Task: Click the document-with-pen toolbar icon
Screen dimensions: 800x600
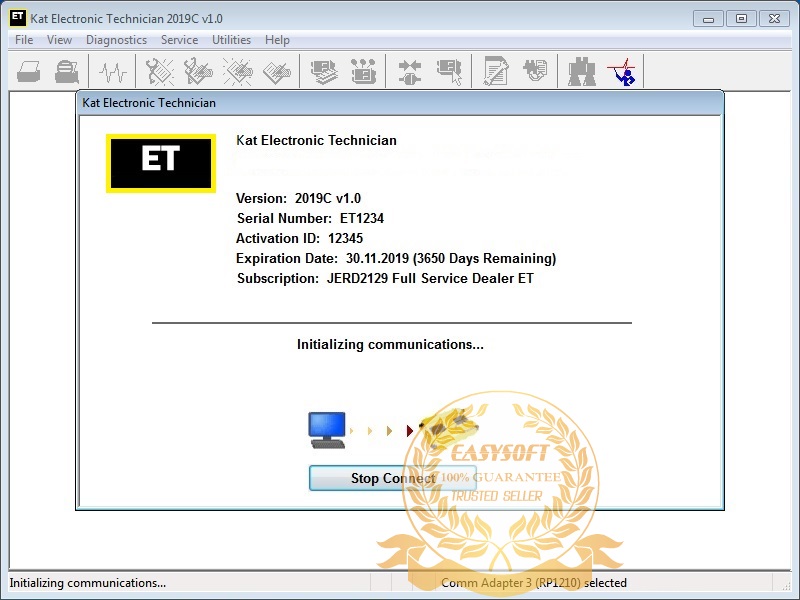Action: click(495, 71)
